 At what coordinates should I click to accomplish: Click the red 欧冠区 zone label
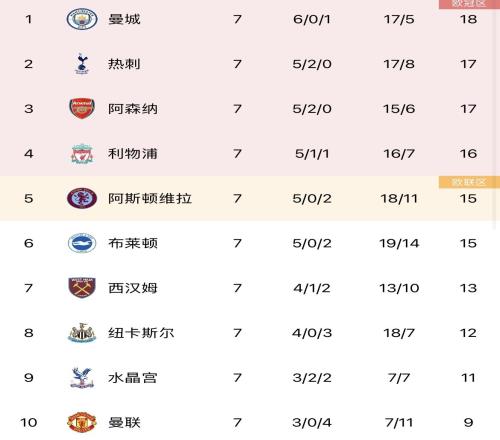pyautogui.click(x=469, y=4)
